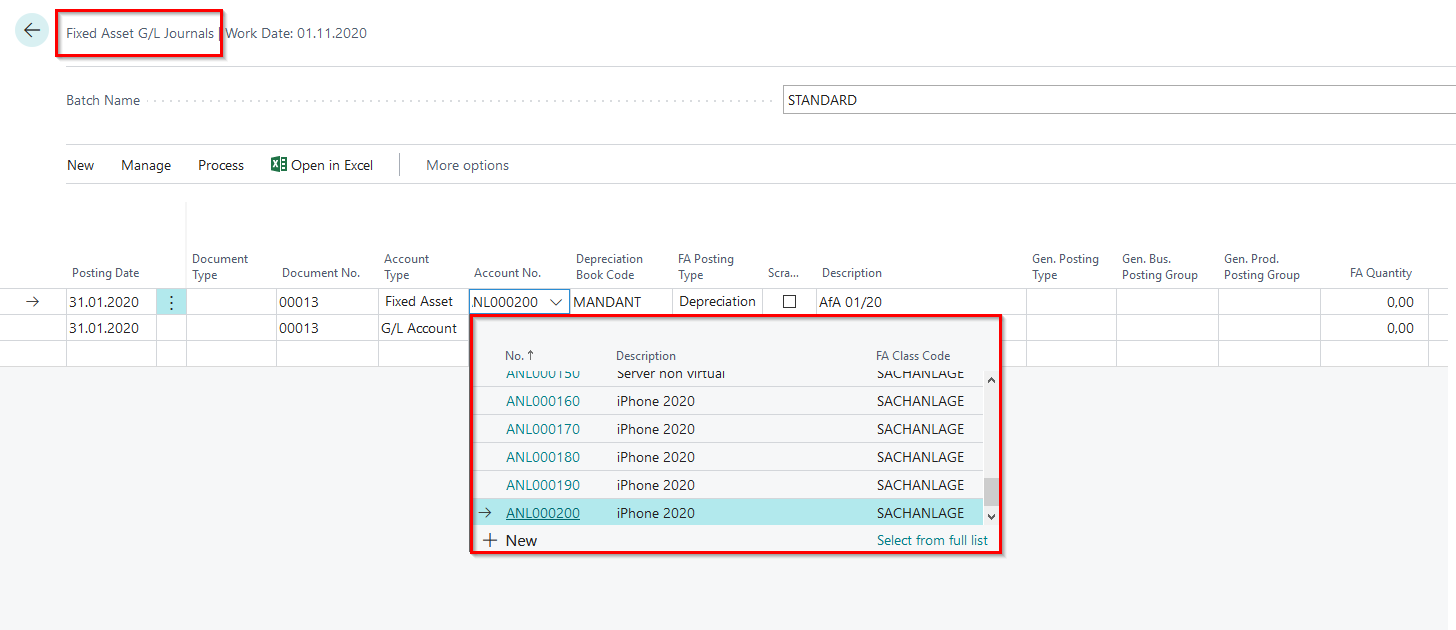This screenshot has width=1456, height=630.
Task: Click the Batch Name input field
Action: click(x=1118, y=100)
